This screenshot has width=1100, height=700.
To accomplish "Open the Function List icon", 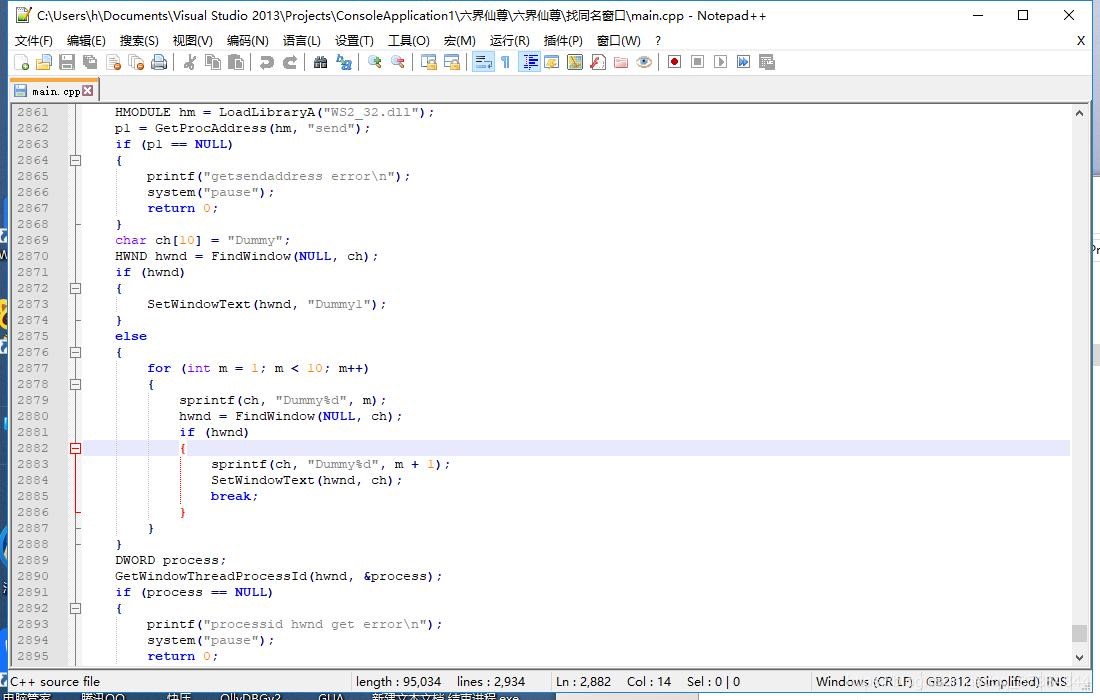I will pyautogui.click(x=598, y=62).
